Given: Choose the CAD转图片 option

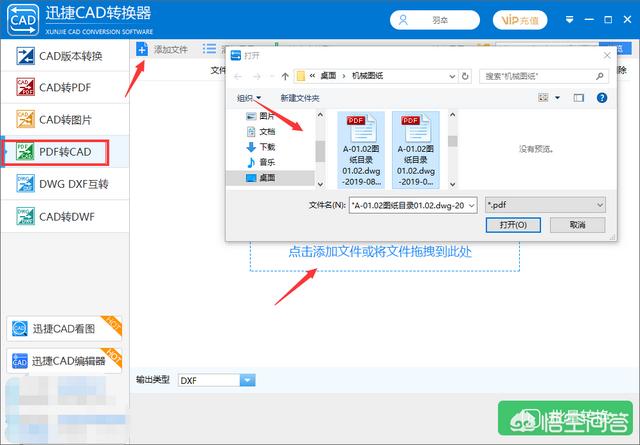Looking at the screenshot, I should tap(66, 120).
